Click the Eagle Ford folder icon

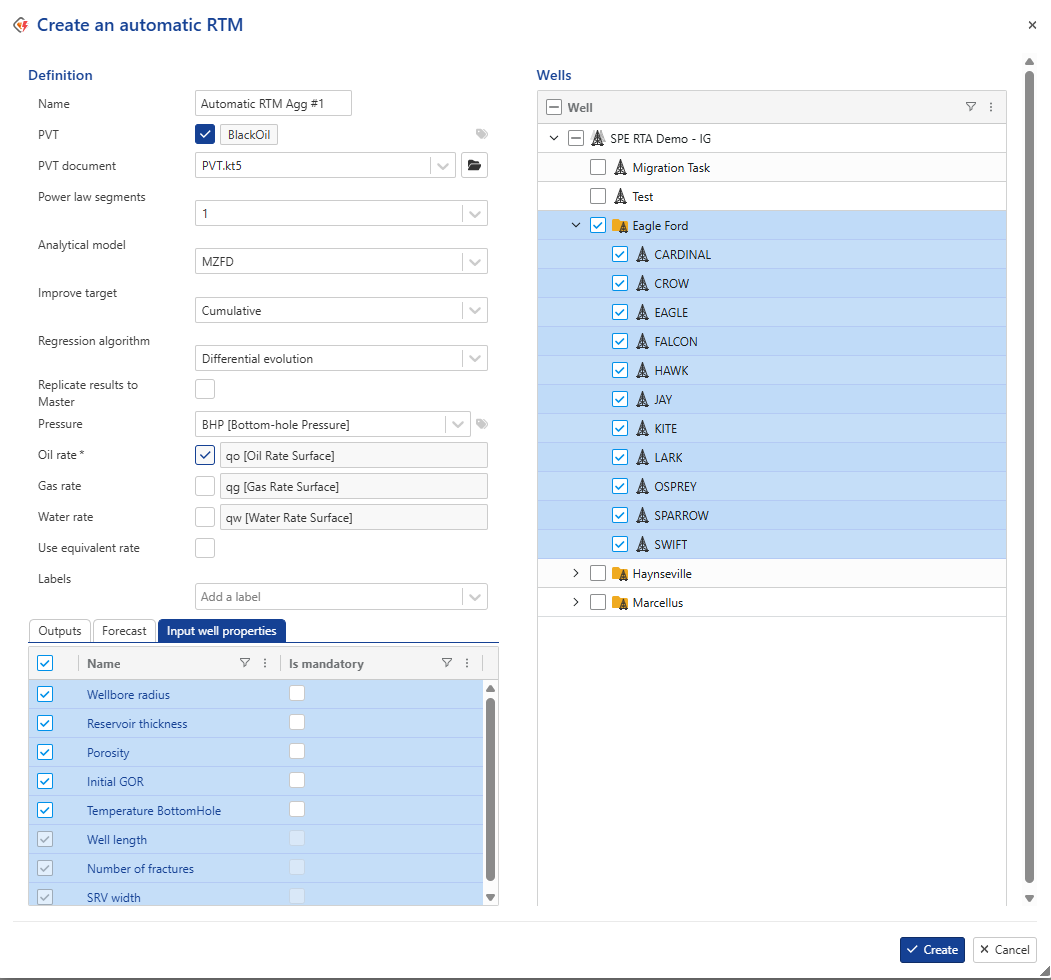(620, 226)
